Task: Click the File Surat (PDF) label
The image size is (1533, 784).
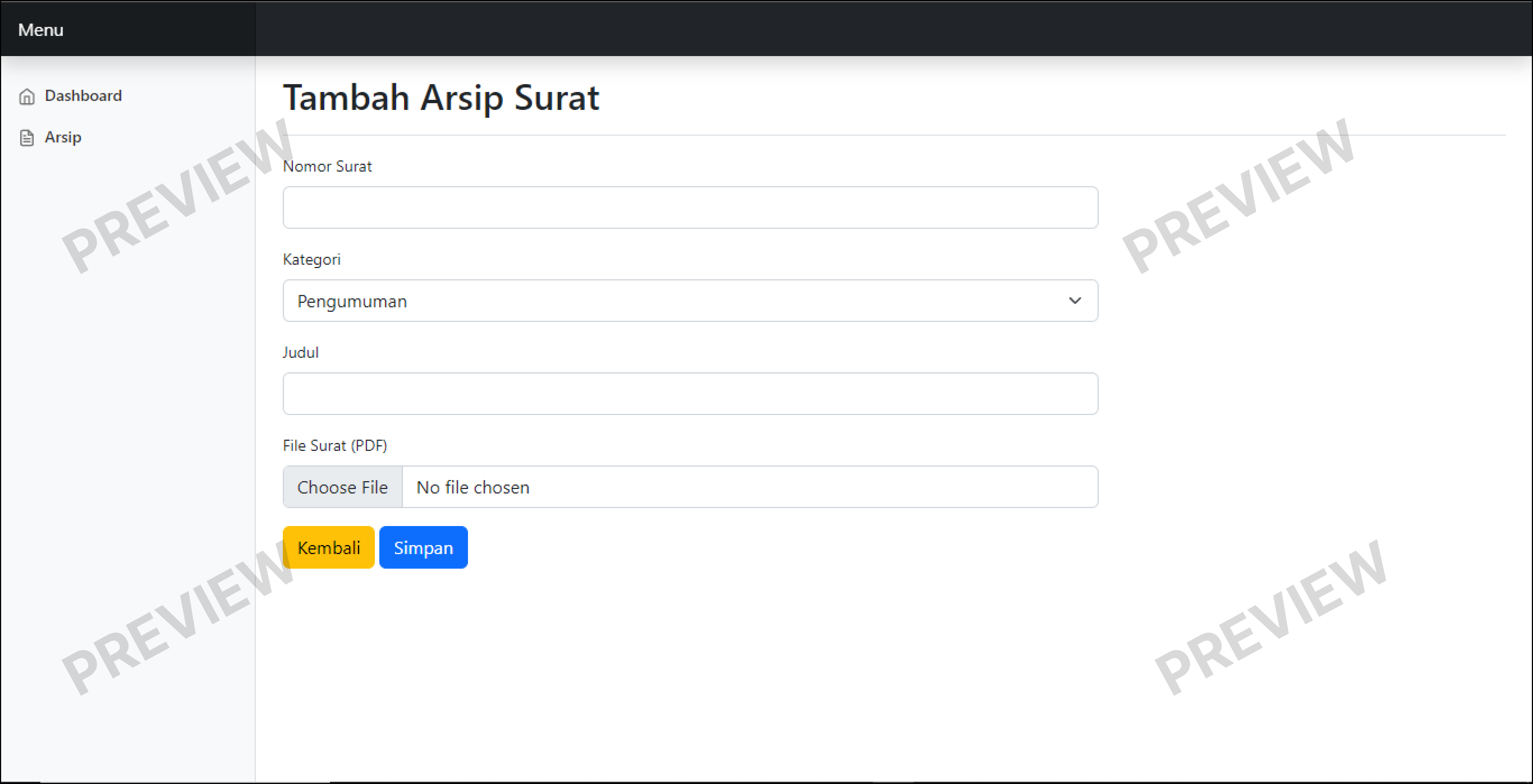Action: [335, 446]
